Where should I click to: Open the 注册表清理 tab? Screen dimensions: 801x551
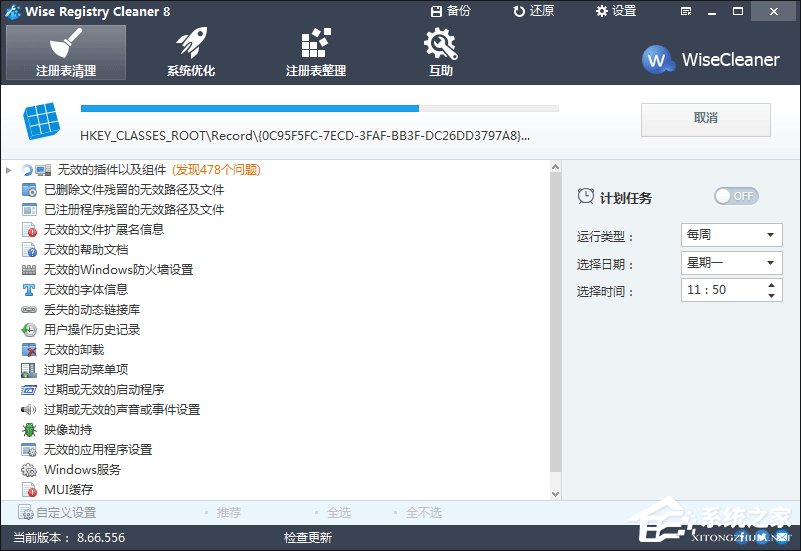click(x=66, y=52)
